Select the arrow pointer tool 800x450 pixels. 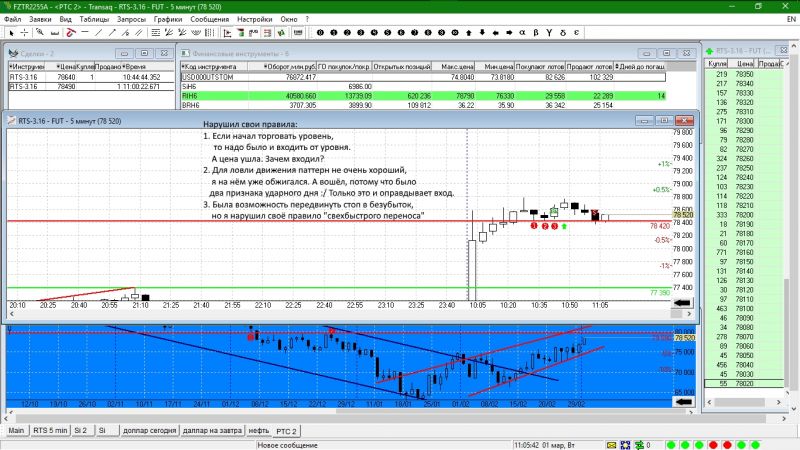click(11, 33)
